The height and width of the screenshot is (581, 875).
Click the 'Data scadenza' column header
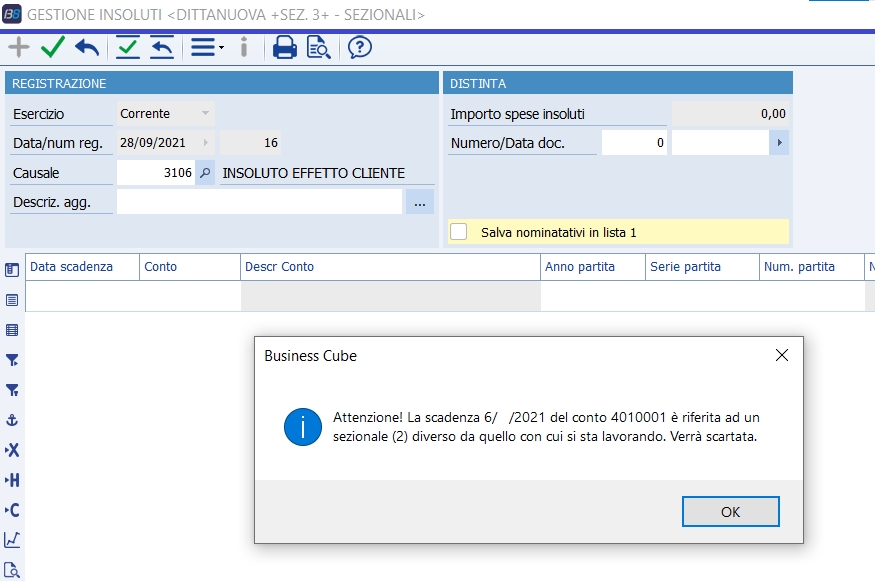point(83,267)
